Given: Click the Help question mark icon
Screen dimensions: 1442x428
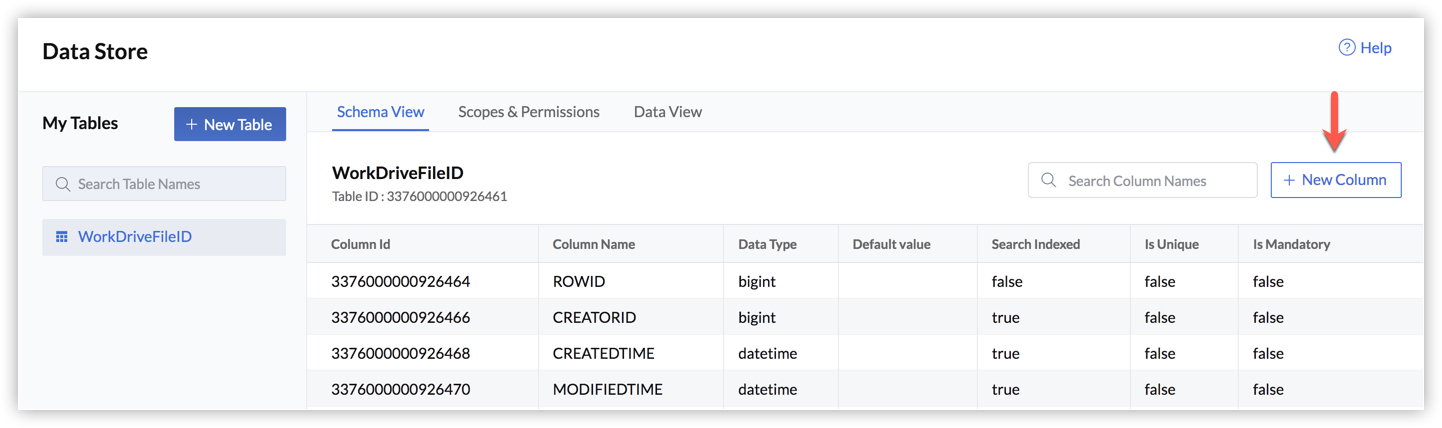Looking at the screenshot, I should point(1347,48).
